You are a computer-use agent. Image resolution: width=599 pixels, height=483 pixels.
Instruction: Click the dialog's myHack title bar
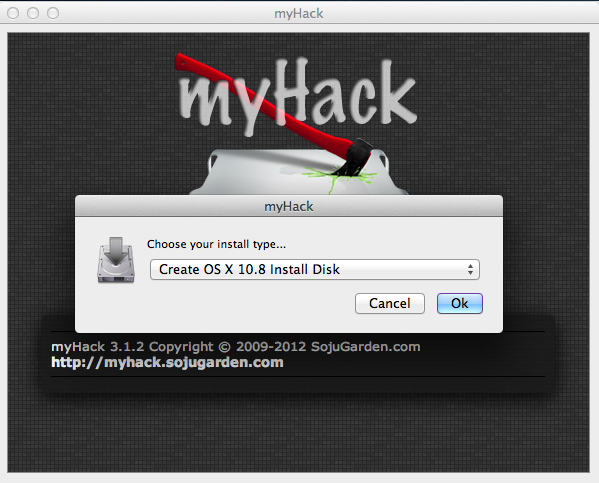(x=289, y=206)
